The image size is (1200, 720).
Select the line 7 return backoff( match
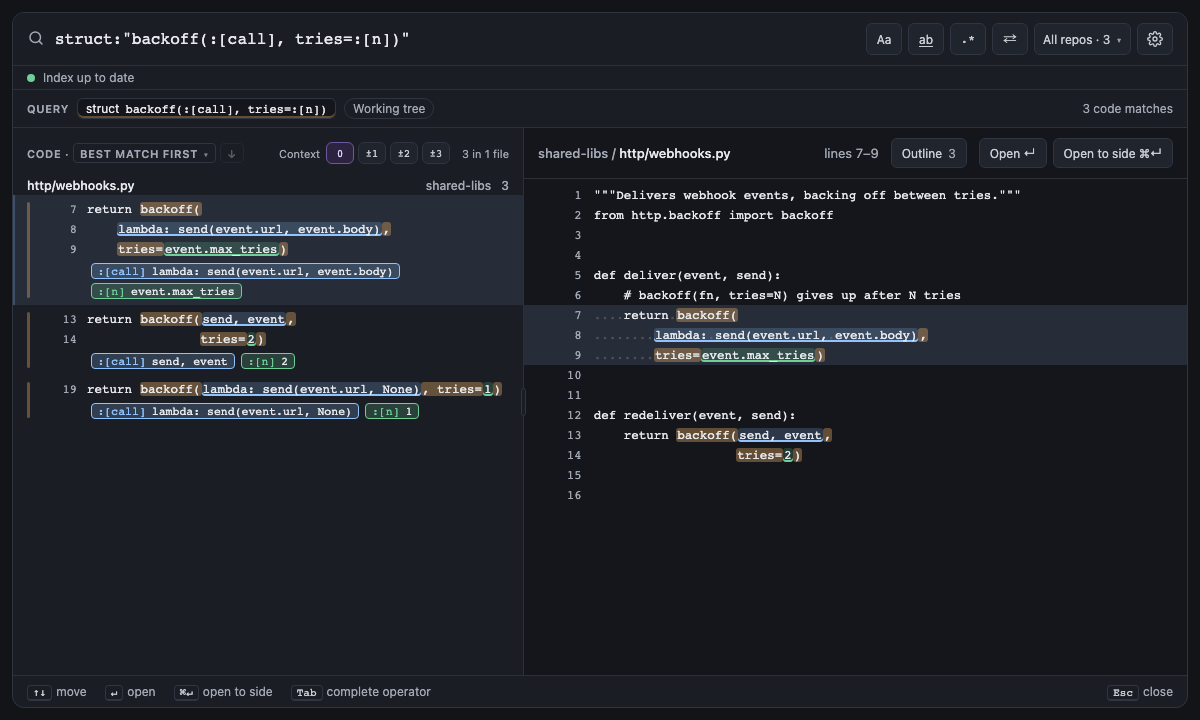pyautogui.click(x=268, y=250)
